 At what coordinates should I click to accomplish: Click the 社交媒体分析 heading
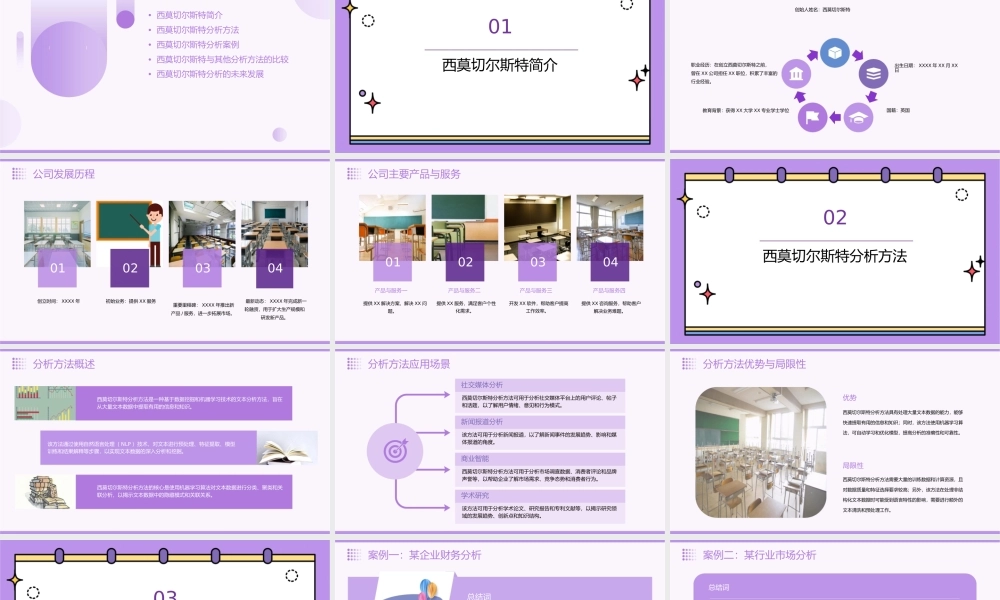click(482, 384)
